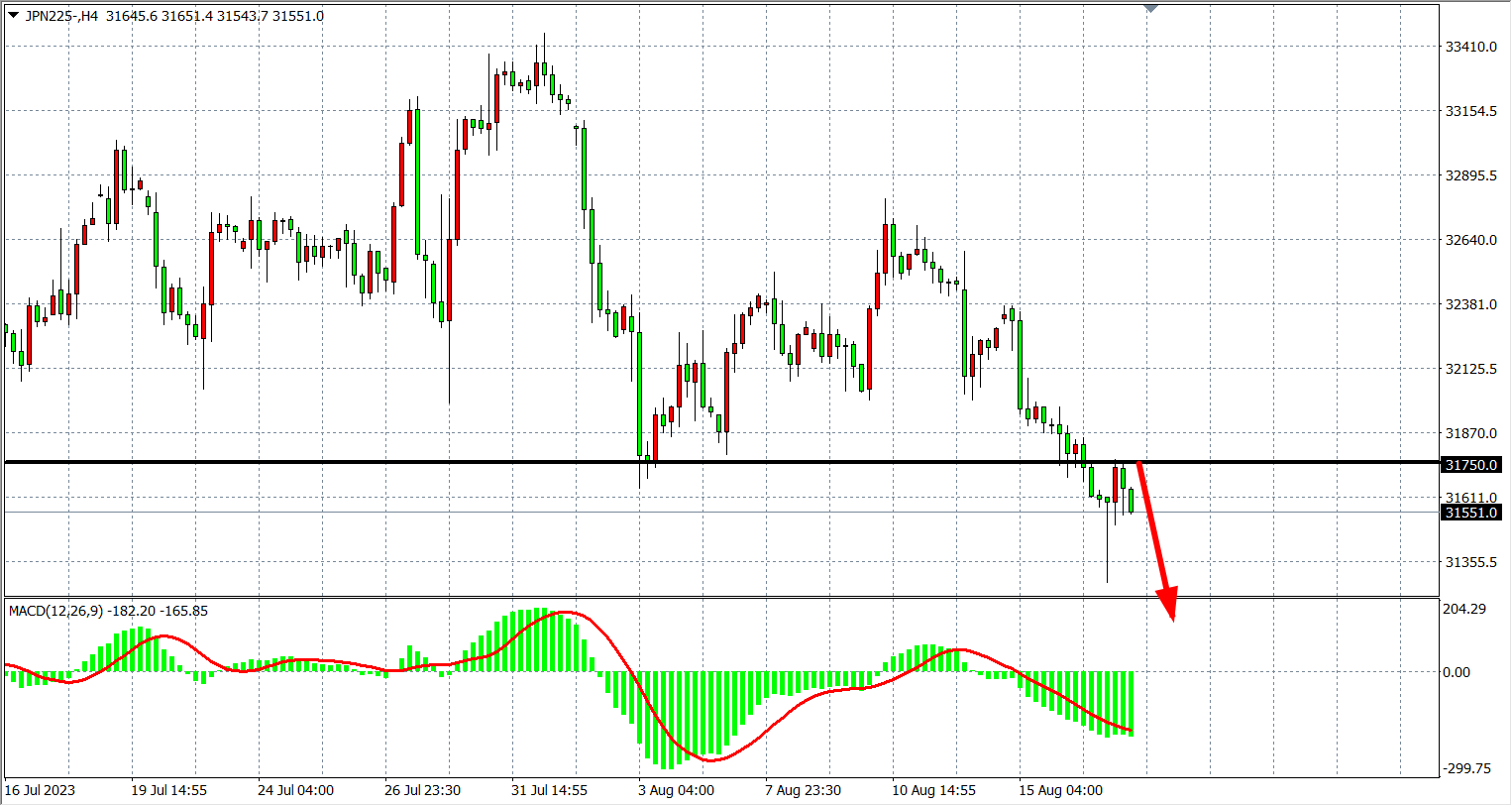Click the JPN225-,H4 chart title text
The width and height of the screenshot is (1512, 806).
61,16
